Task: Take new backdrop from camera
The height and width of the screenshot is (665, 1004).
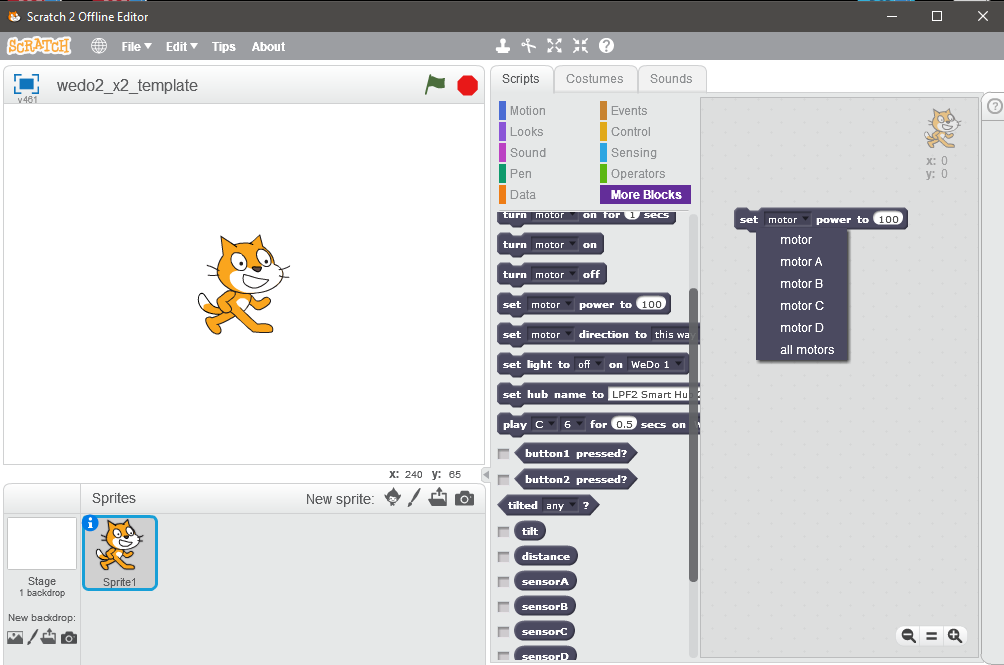Action: (69, 638)
